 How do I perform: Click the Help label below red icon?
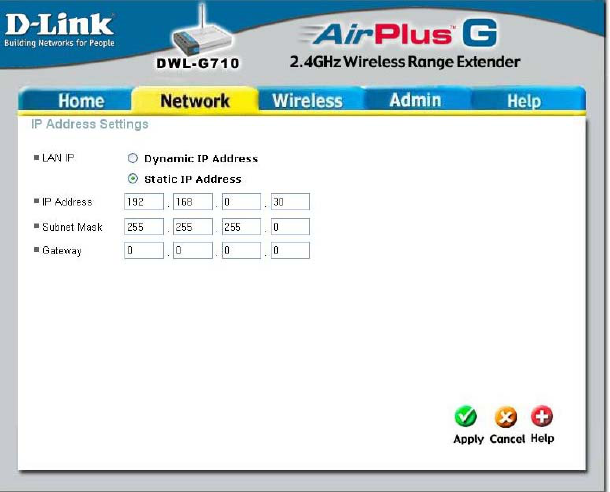[542, 438]
